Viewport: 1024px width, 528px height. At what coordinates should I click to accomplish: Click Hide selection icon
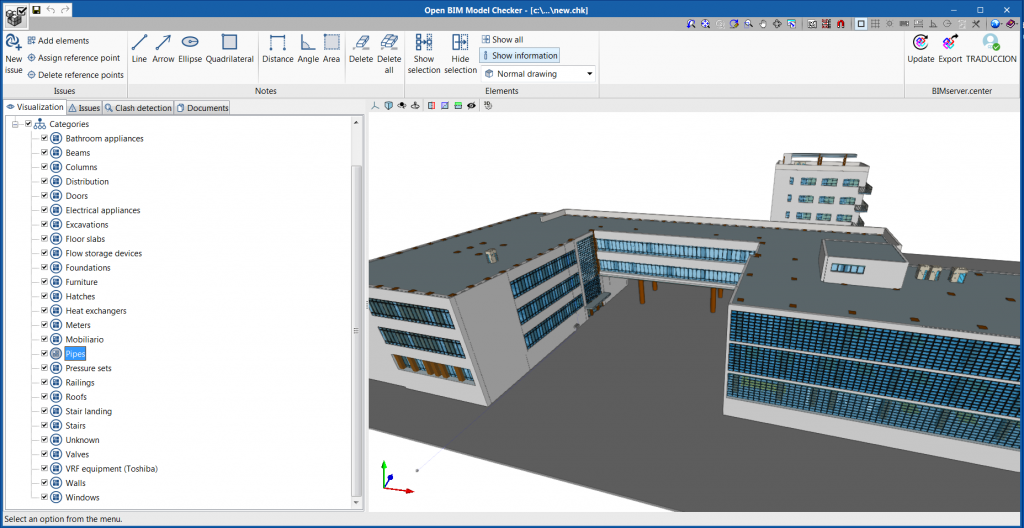click(x=460, y=42)
